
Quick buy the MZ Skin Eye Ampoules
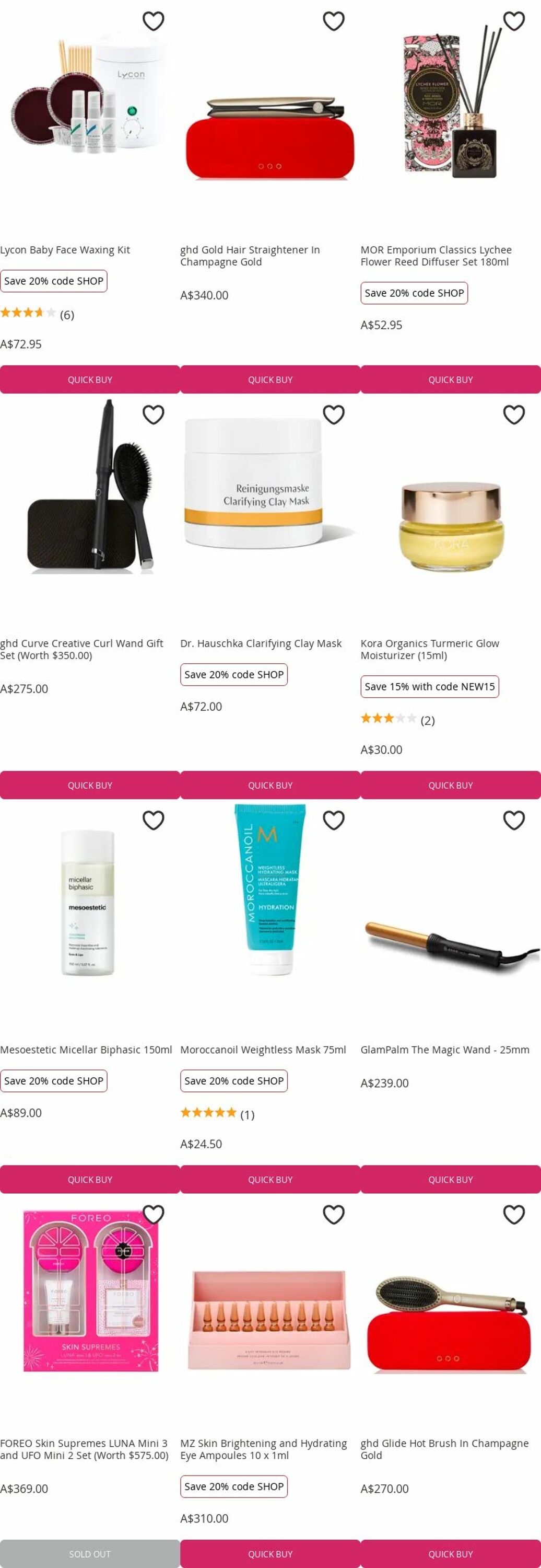click(270, 1554)
